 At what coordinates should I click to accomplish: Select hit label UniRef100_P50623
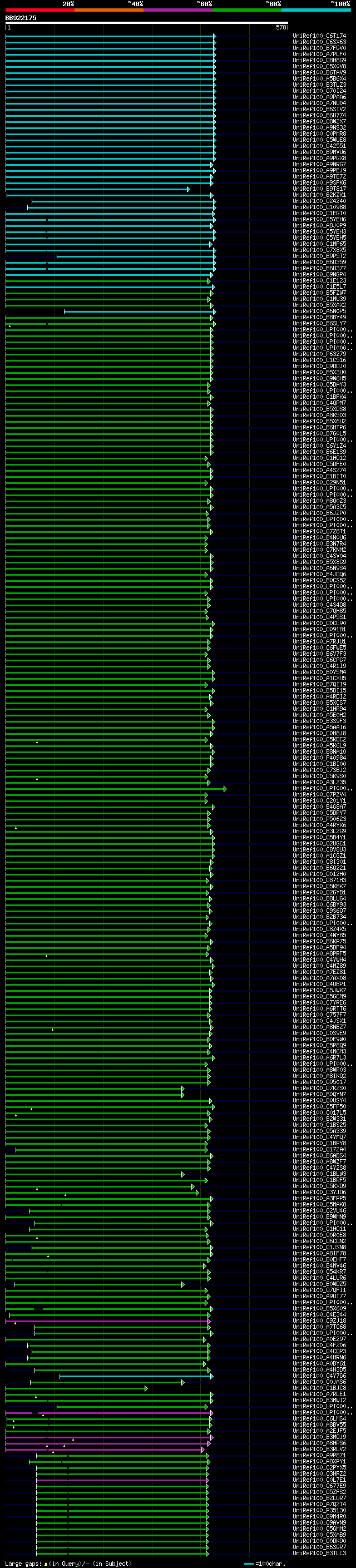(319, 819)
